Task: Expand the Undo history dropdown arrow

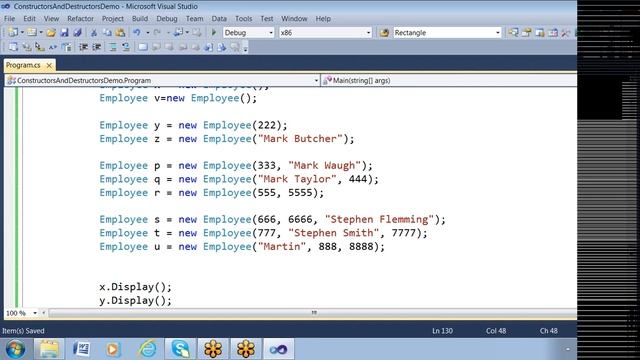Action: (x=147, y=33)
